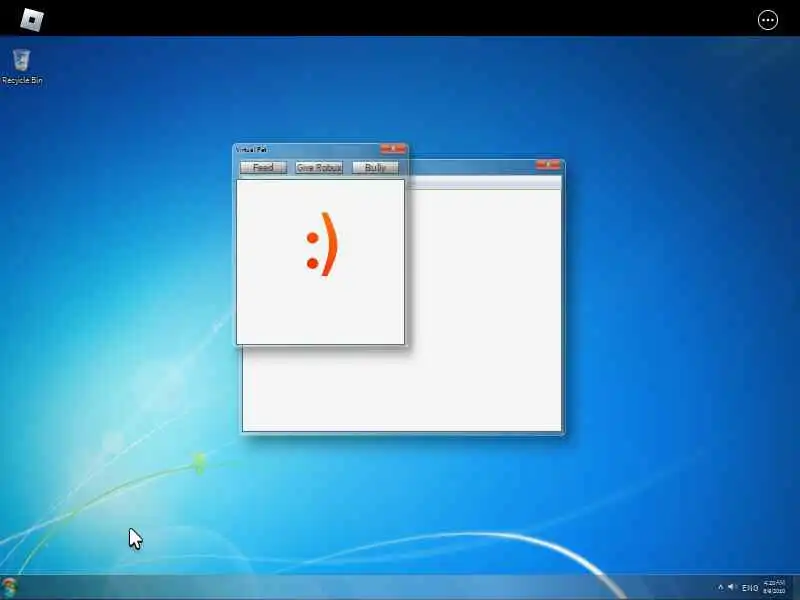Open the Roblox menu logo icon
The image size is (800, 600).
(32, 19)
